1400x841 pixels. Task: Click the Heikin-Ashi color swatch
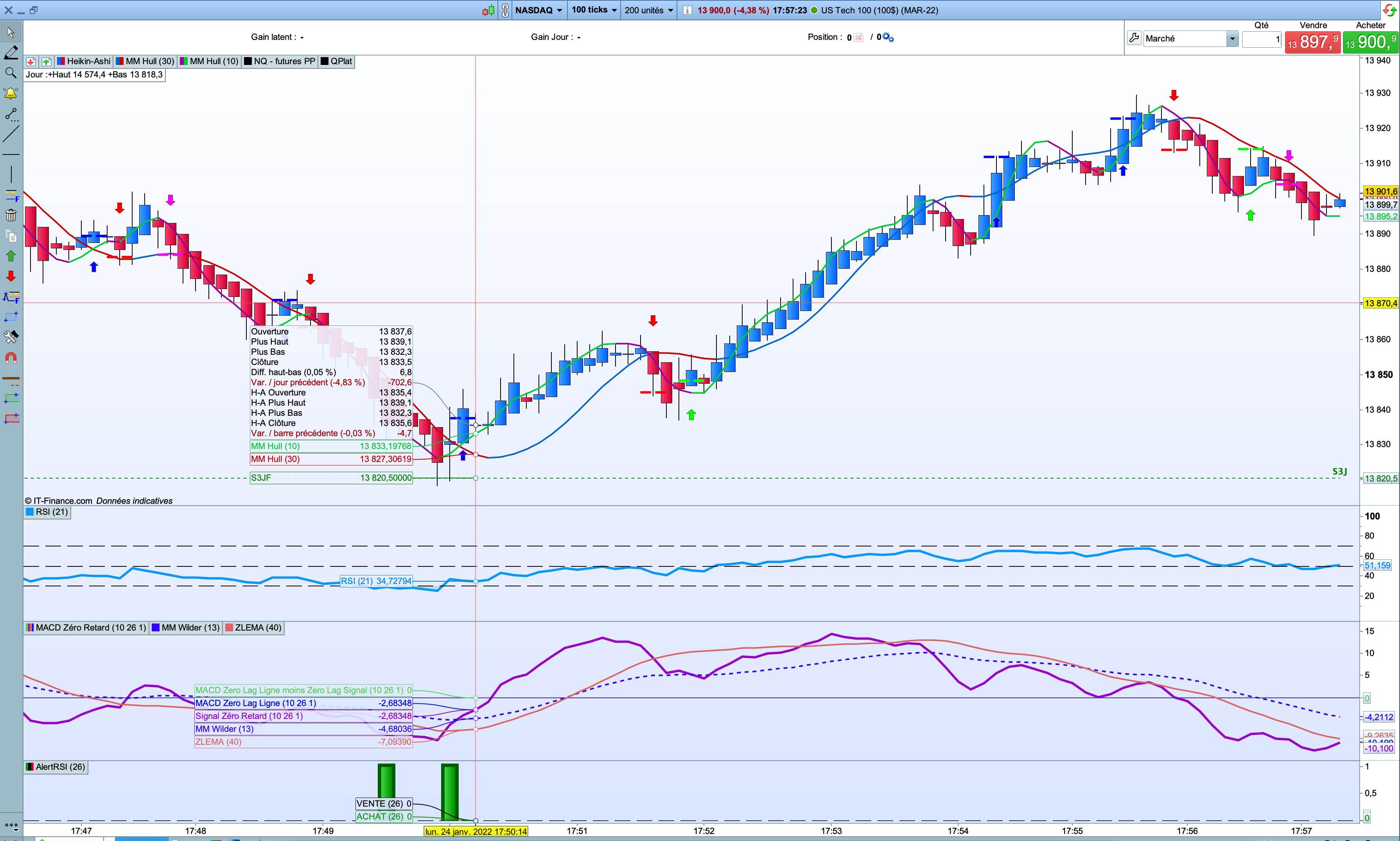coord(61,61)
